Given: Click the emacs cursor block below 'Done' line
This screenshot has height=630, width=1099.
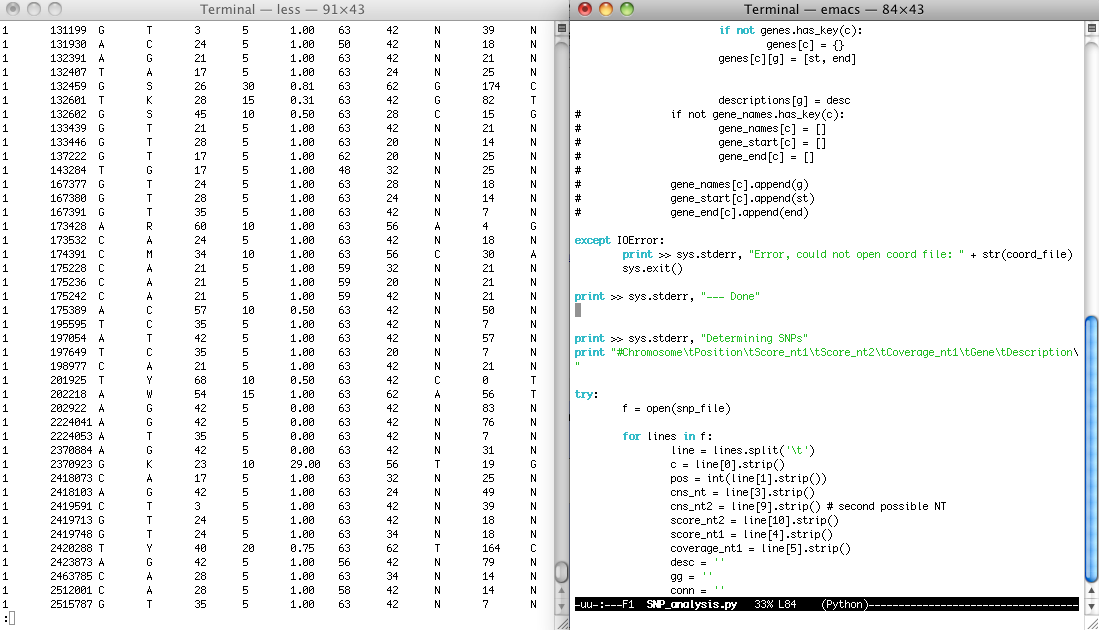Looking at the screenshot, I should click(578, 311).
